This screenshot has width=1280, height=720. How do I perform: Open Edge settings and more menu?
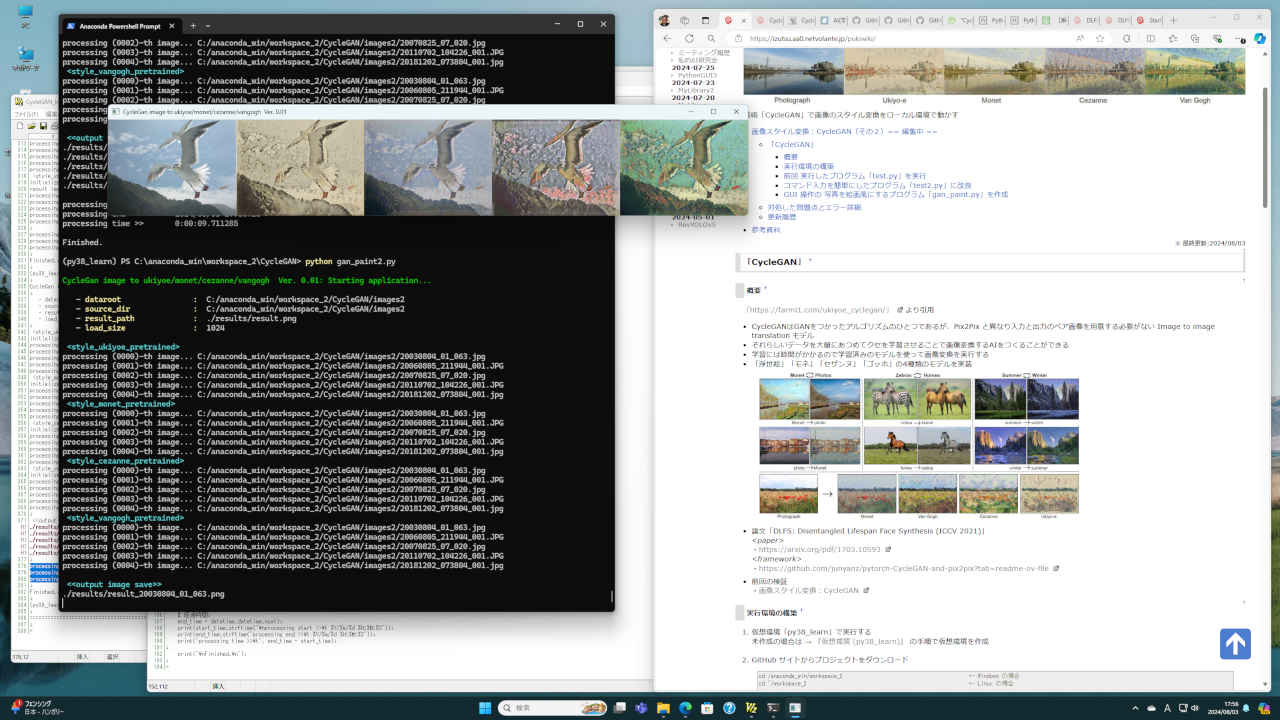[1237, 39]
